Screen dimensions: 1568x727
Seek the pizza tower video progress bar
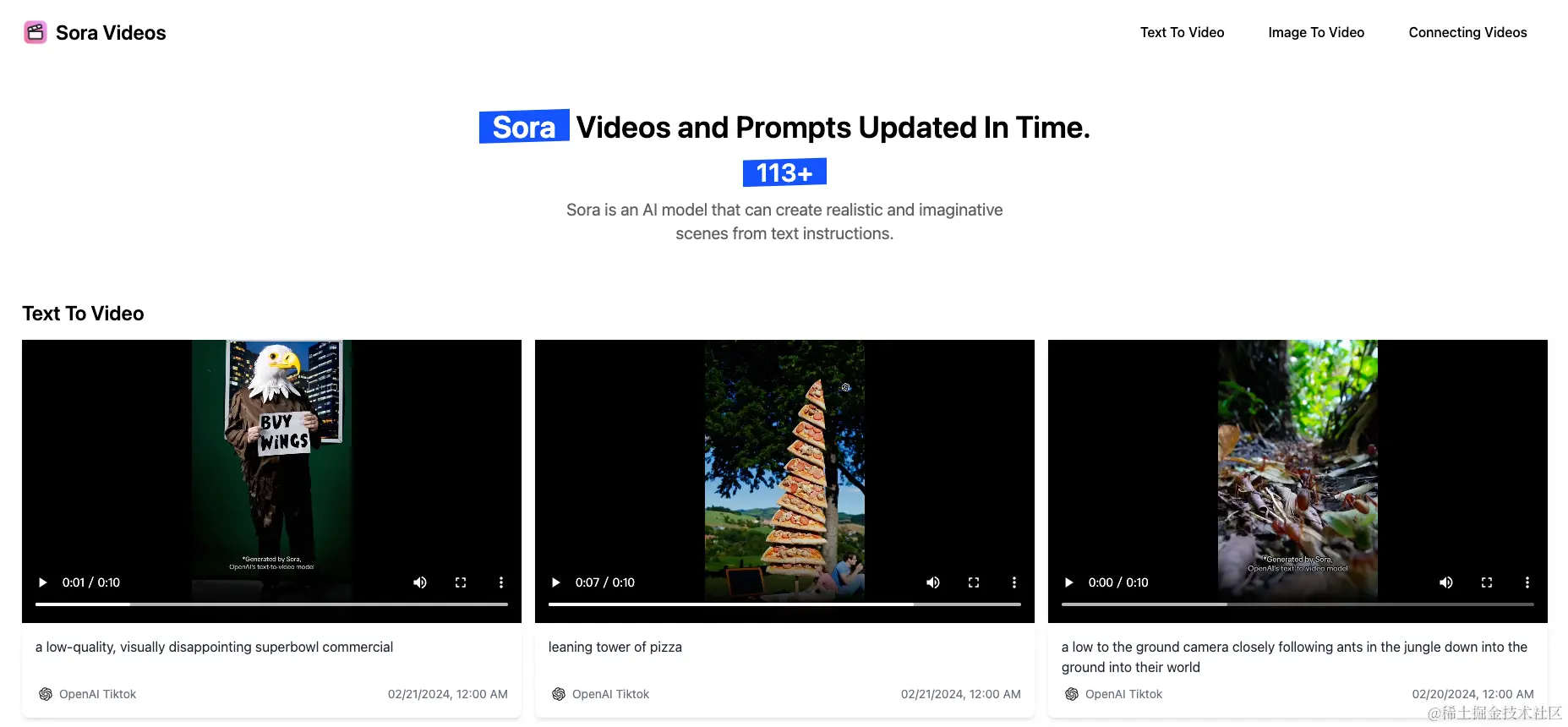point(784,604)
